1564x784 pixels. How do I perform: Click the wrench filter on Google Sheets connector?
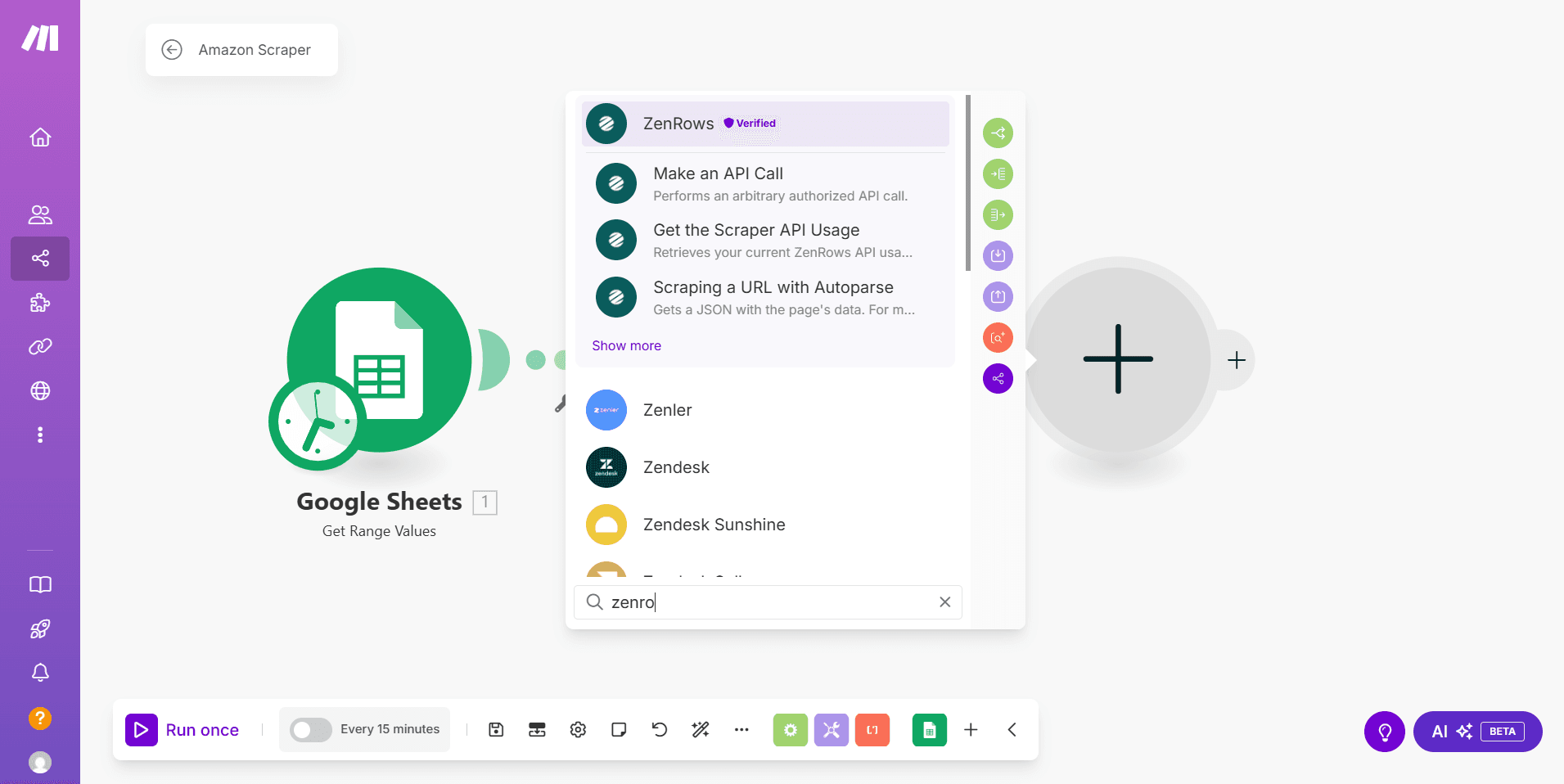pyautogui.click(x=561, y=403)
